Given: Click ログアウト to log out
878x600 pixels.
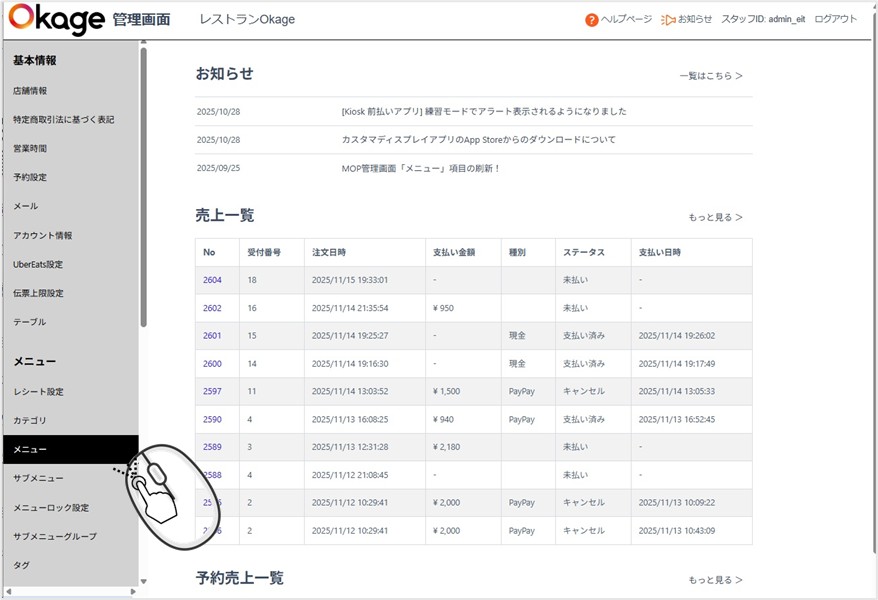Looking at the screenshot, I should (x=835, y=20).
